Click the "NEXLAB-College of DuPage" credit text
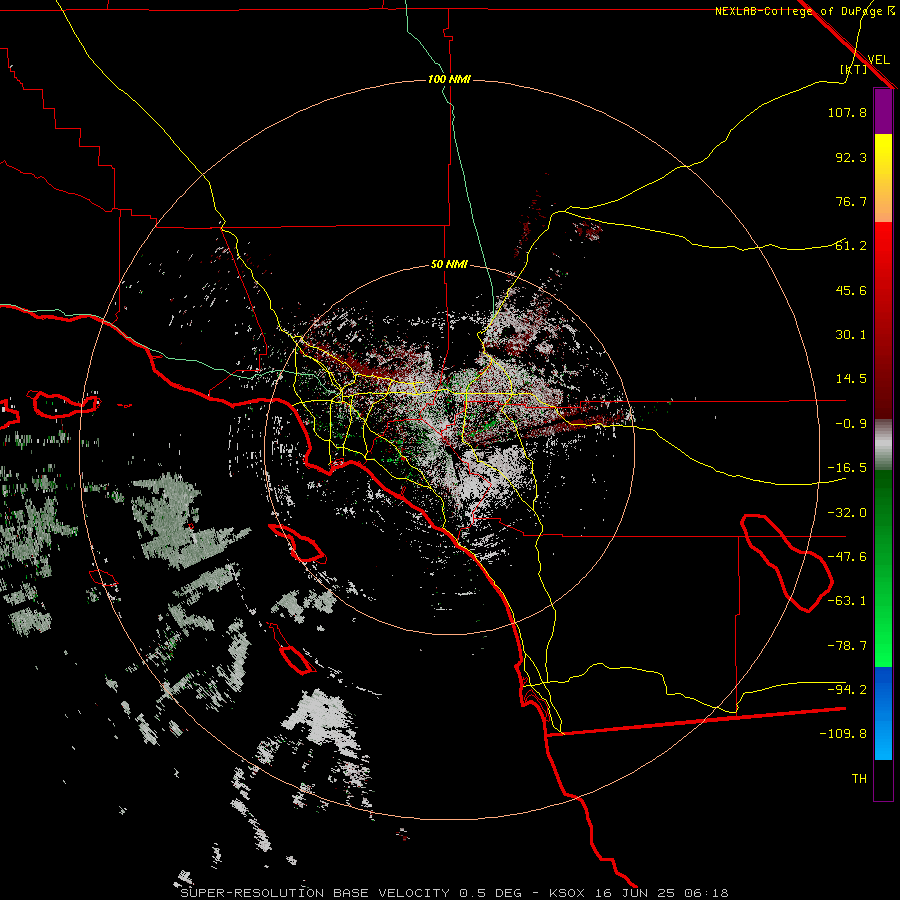 click(800, 11)
